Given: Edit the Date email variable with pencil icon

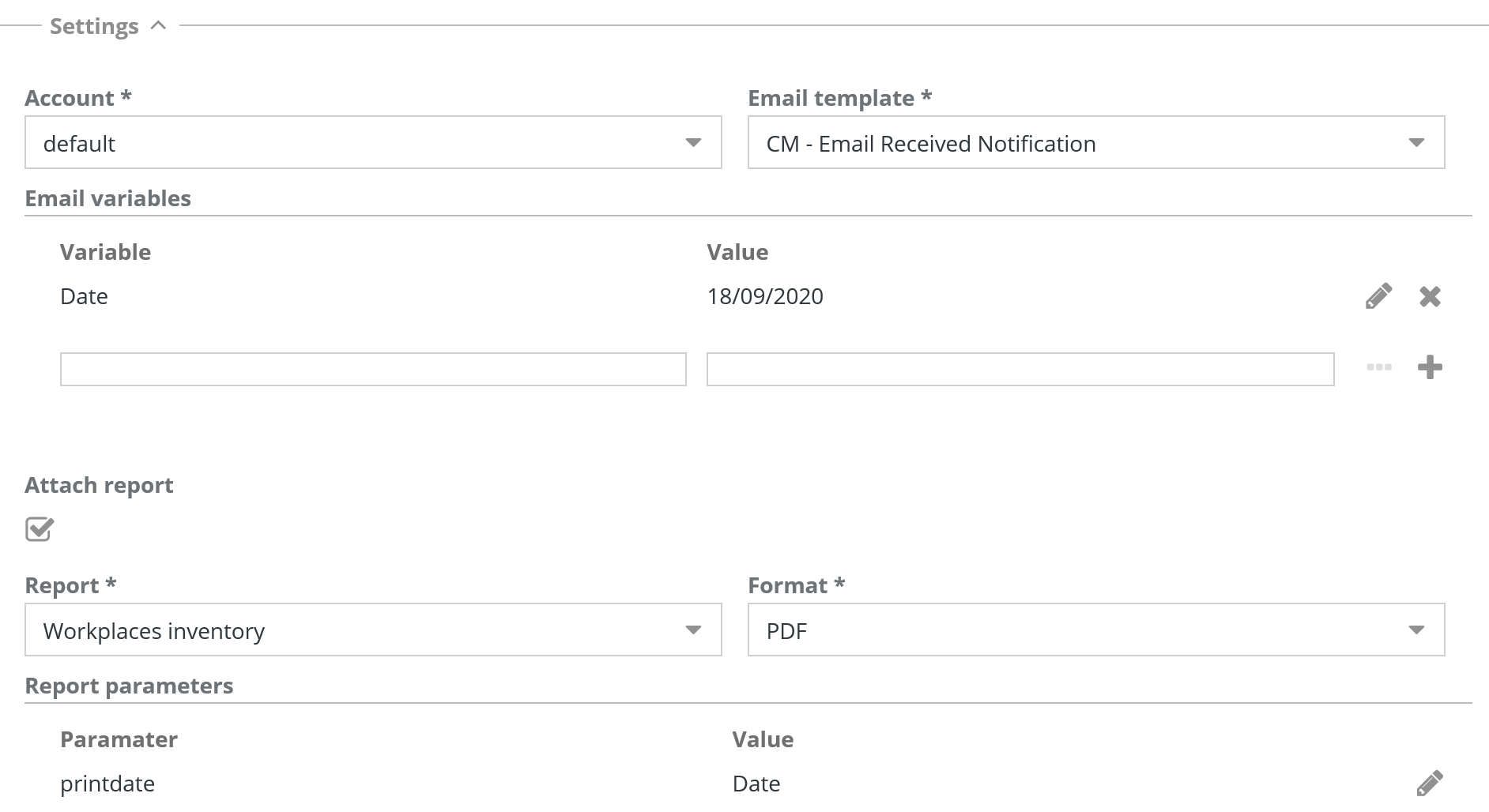Looking at the screenshot, I should point(1378,296).
